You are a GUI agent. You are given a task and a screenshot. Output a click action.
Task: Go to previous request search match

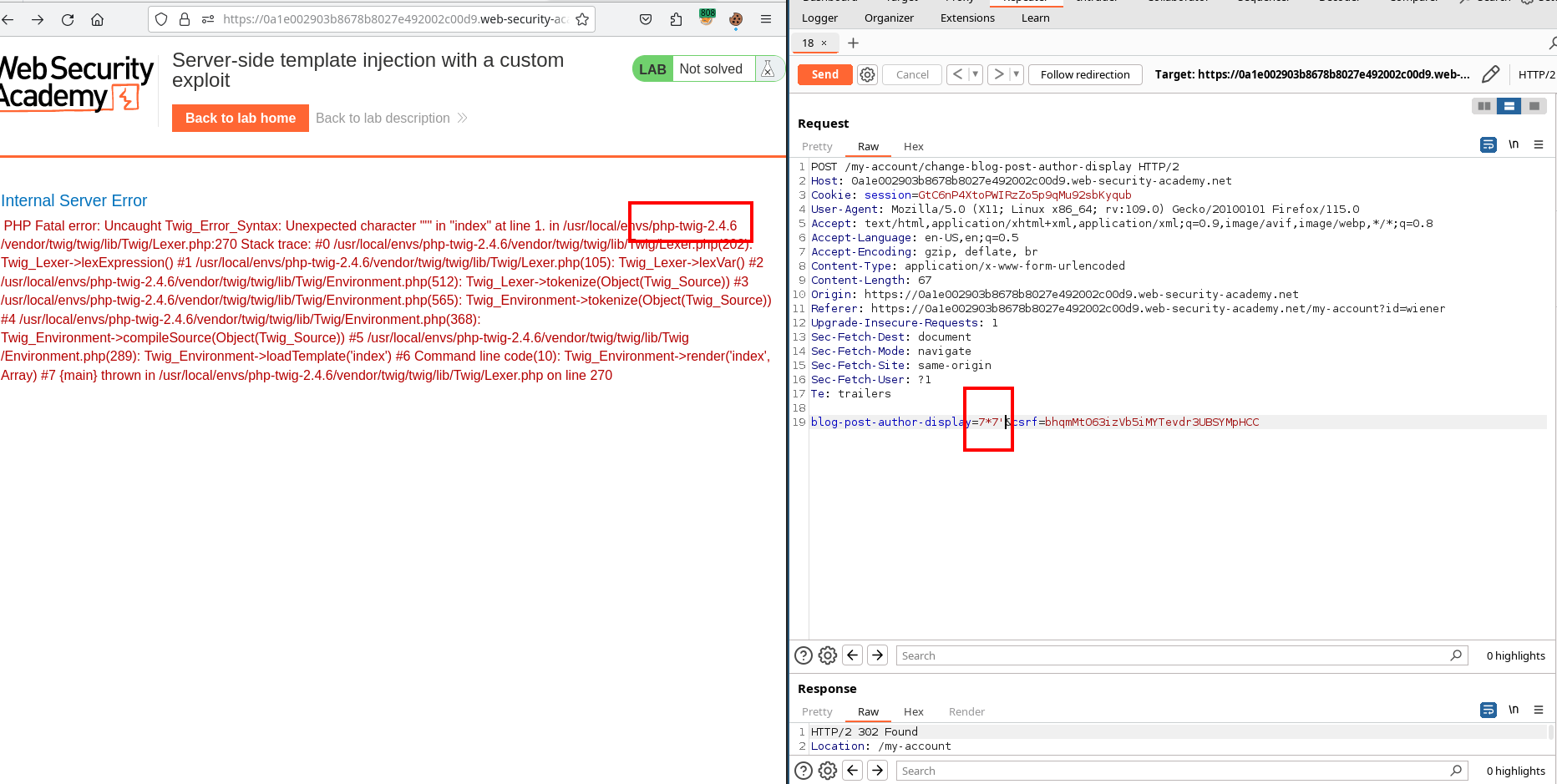852,655
